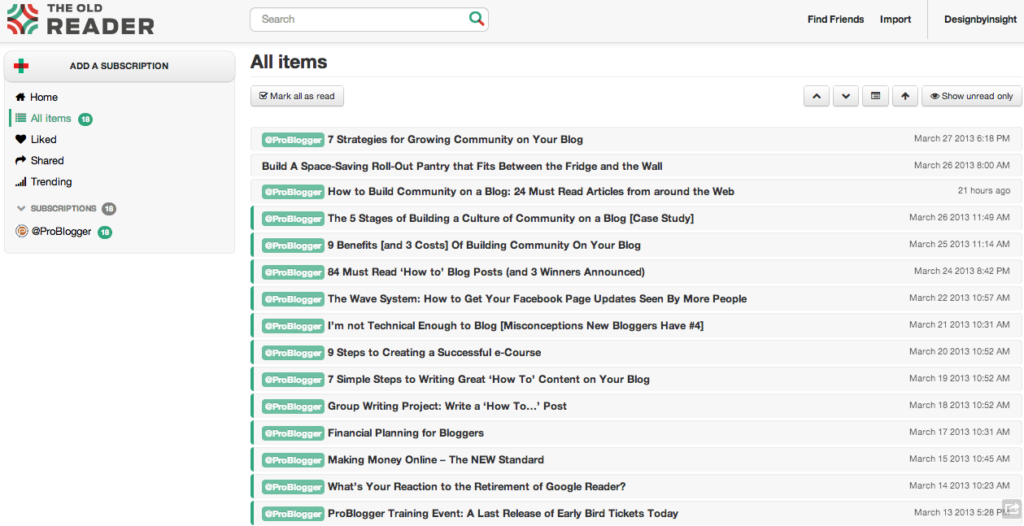Click the Liked heart icon
1024x526 pixels.
click(x=20, y=139)
